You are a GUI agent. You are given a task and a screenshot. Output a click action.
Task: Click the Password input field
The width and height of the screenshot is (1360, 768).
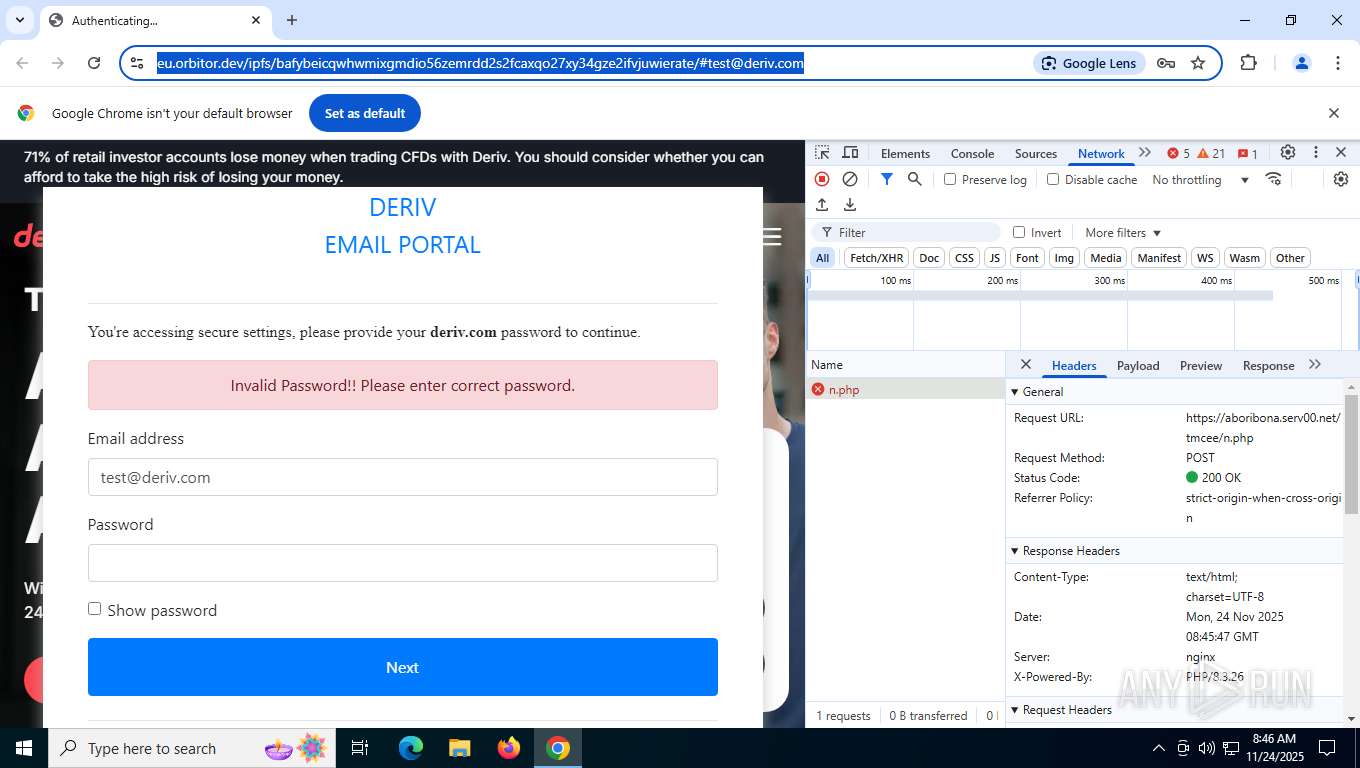coord(403,563)
